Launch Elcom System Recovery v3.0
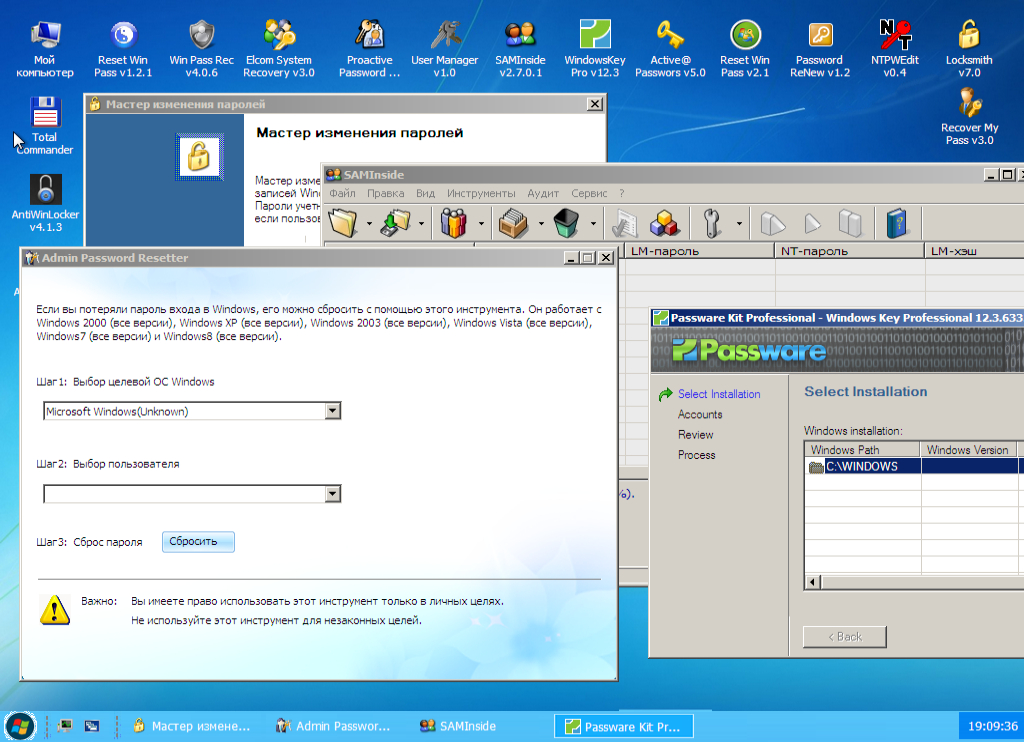The height and width of the screenshot is (742, 1024). point(279,49)
